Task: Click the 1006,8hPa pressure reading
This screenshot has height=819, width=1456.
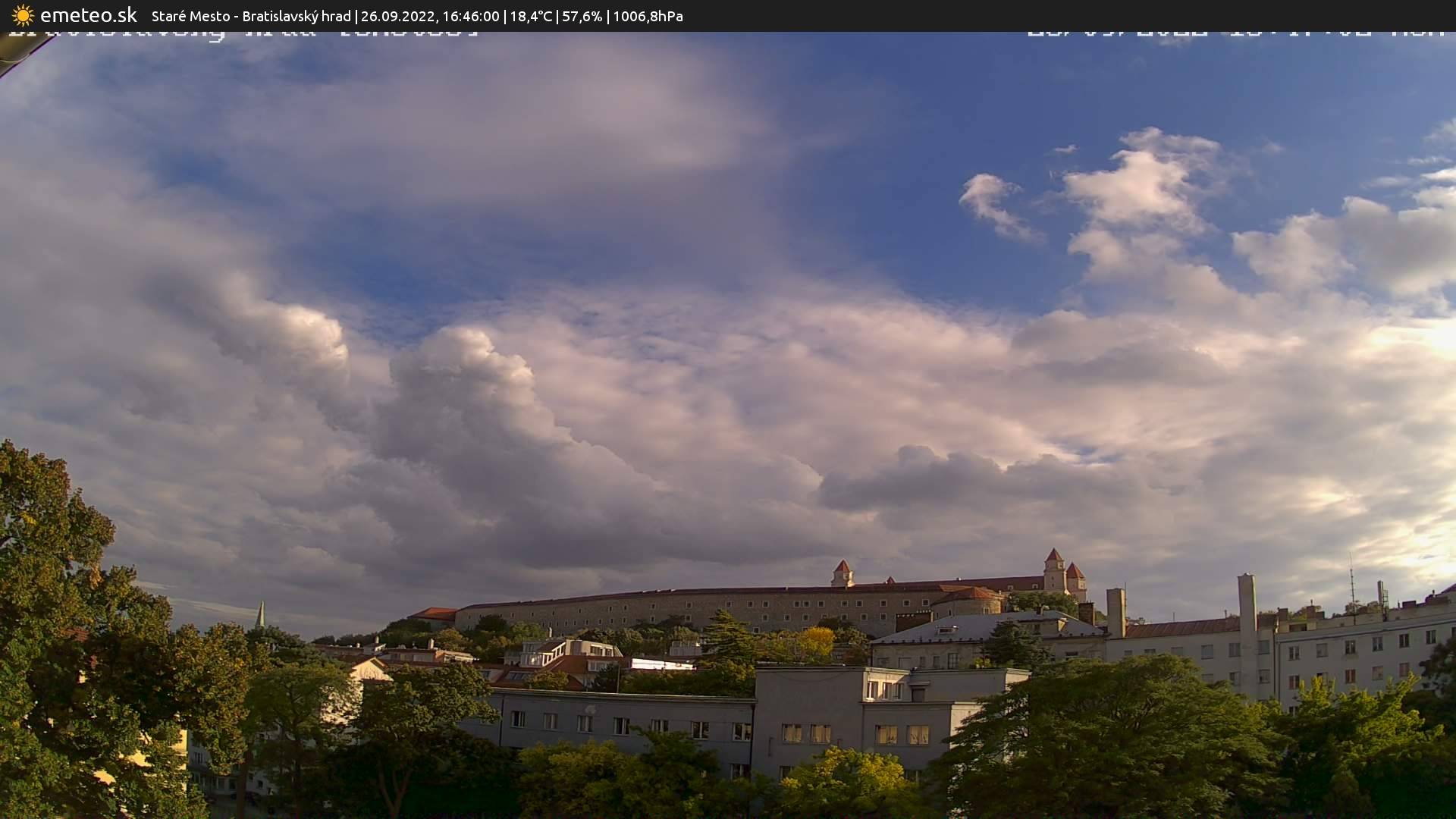Action: (648, 16)
